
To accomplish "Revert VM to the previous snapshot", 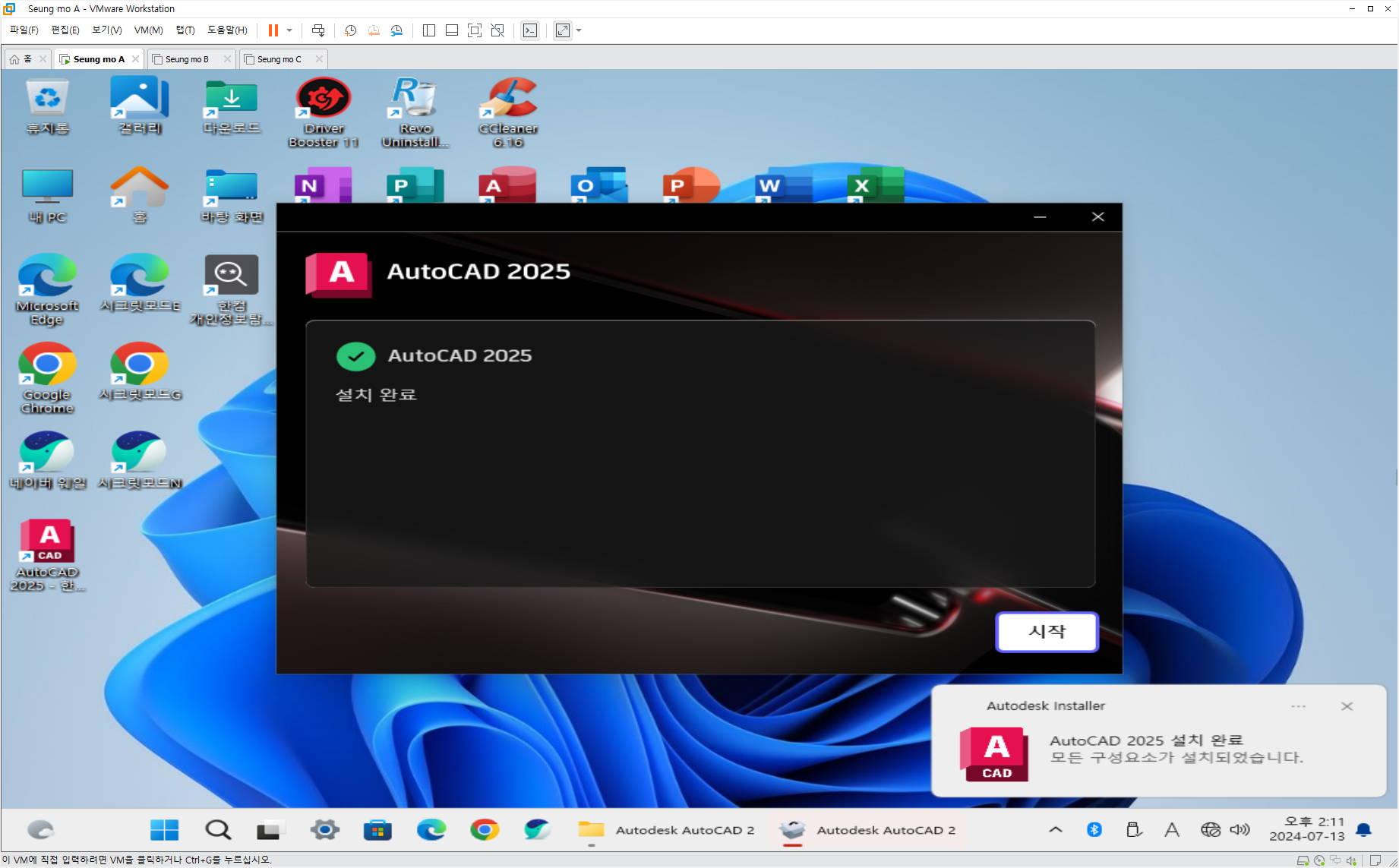I will (374, 30).
